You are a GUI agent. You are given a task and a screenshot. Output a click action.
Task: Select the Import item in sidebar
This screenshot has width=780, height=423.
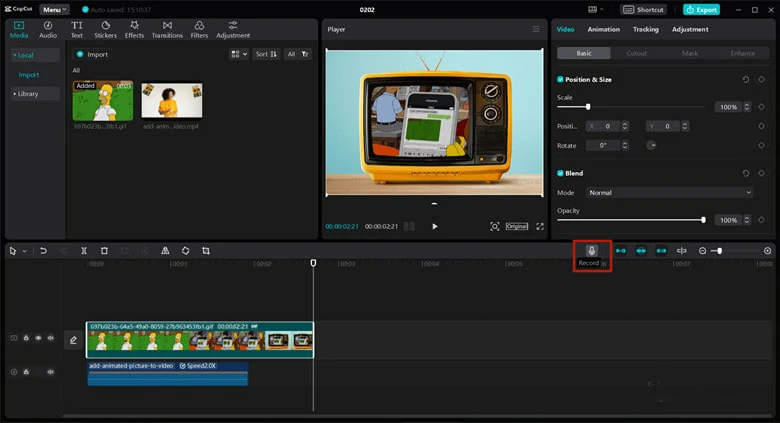[x=28, y=75]
